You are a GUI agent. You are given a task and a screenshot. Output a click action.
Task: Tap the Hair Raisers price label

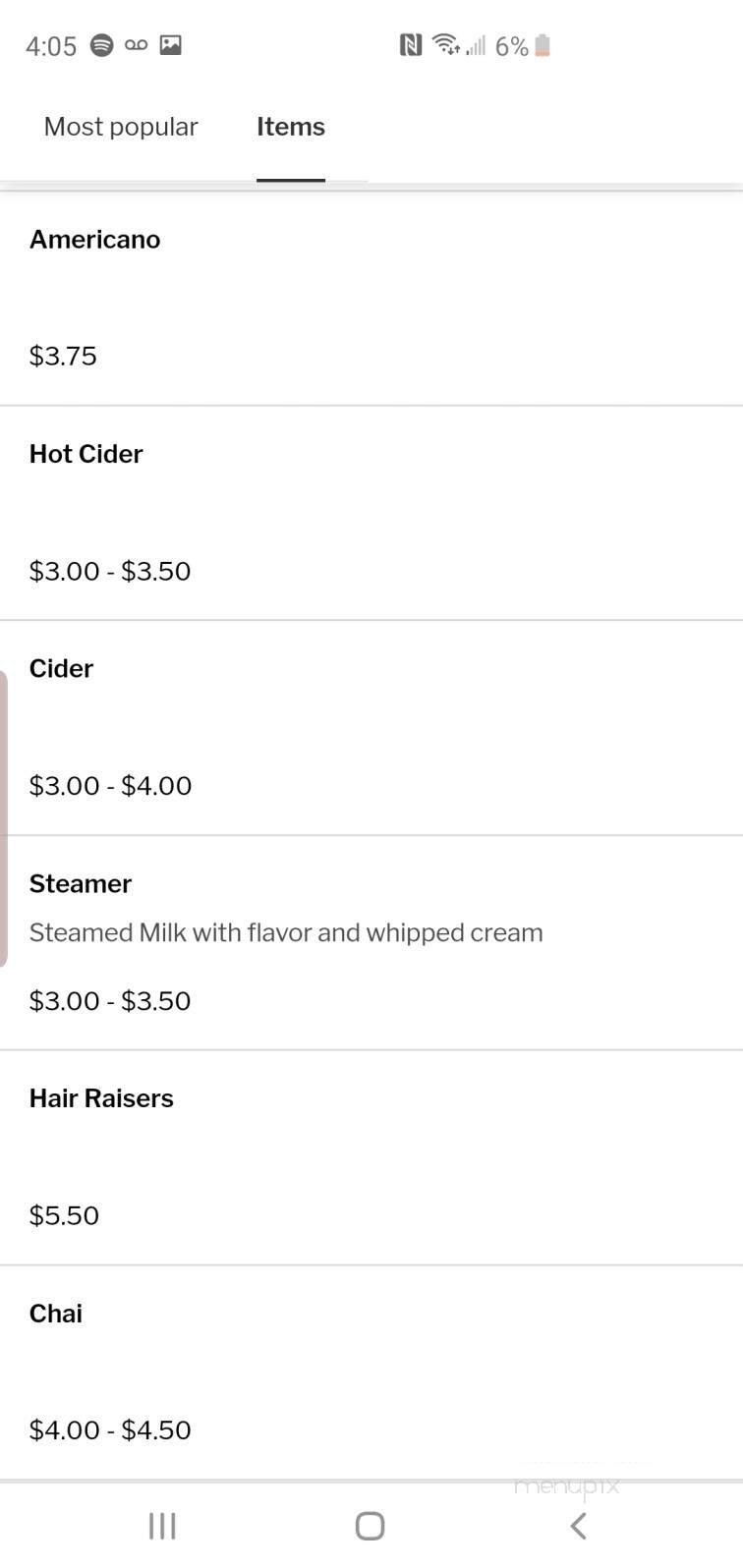(x=64, y=1215)
